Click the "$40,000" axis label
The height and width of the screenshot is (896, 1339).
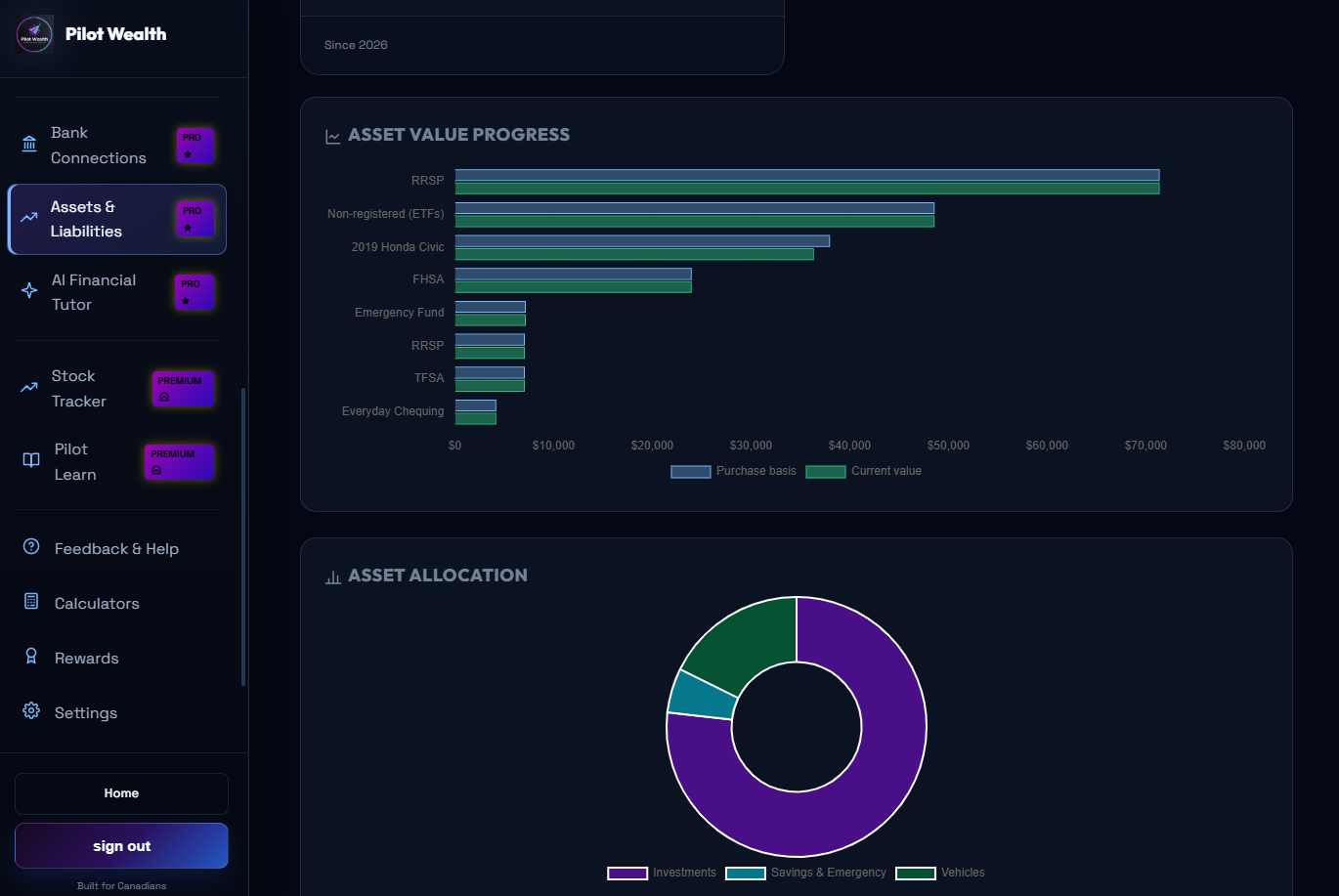(849, 446)
